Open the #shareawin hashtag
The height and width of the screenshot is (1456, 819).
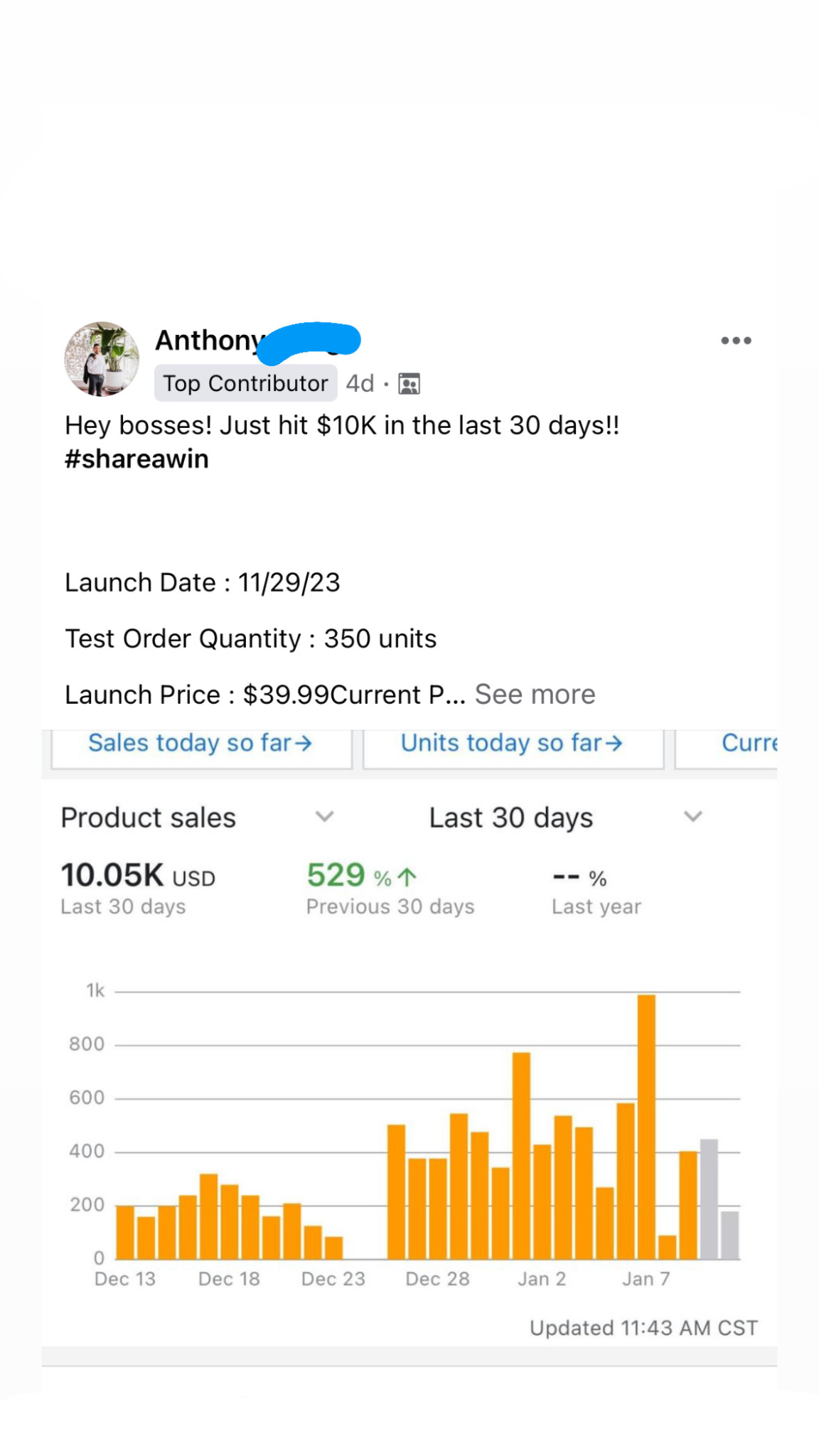coord(136,458)
